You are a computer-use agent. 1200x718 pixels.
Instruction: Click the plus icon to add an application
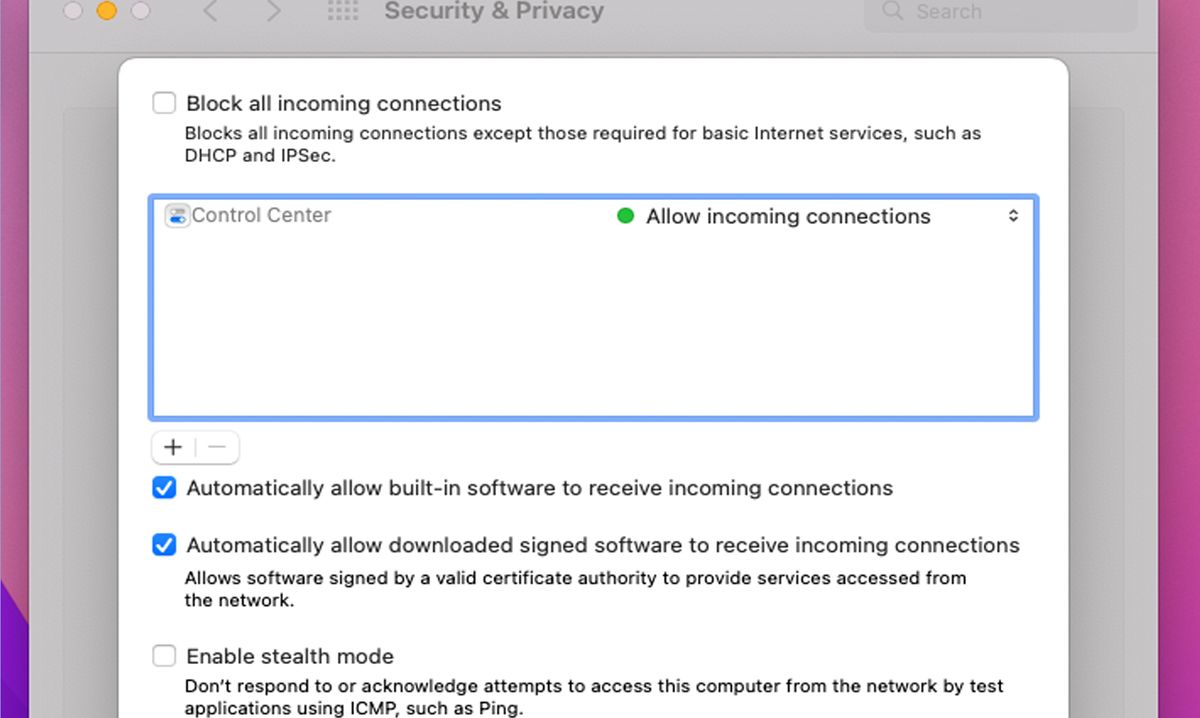tap(172, 447)
